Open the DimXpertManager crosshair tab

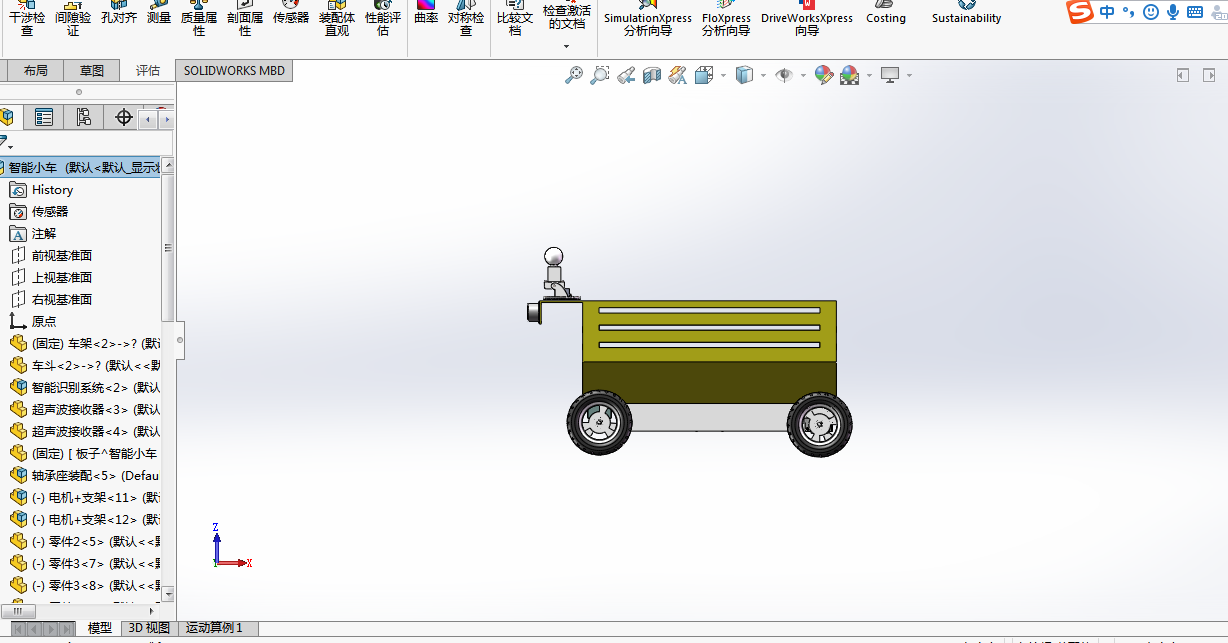pyautogui.click(x=124, y=118)
